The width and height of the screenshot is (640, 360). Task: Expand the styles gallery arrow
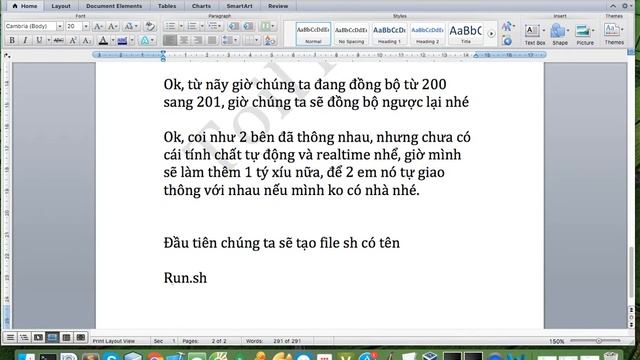491,34
